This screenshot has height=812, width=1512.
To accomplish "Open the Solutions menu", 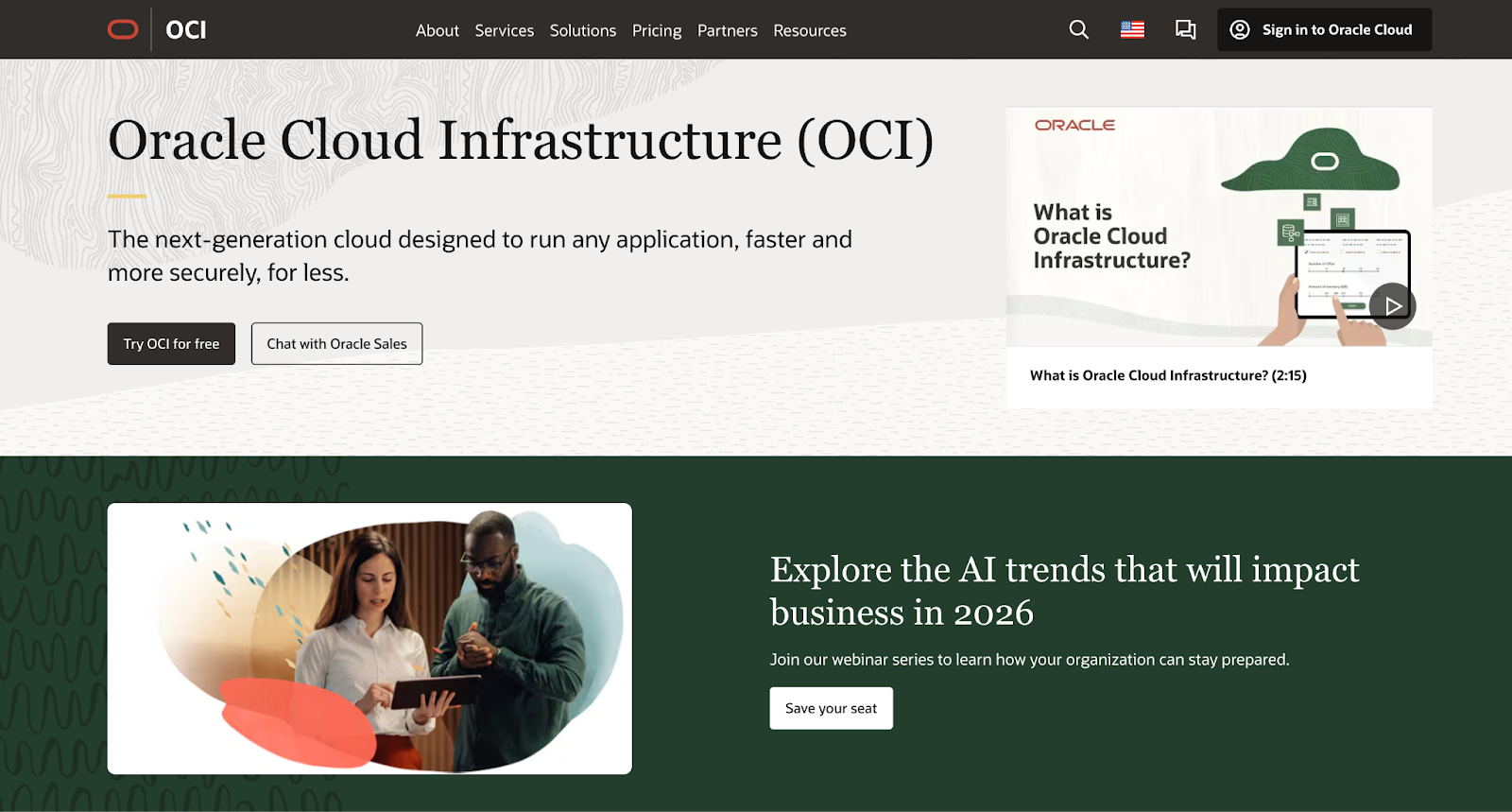I will tap(583, 30).
